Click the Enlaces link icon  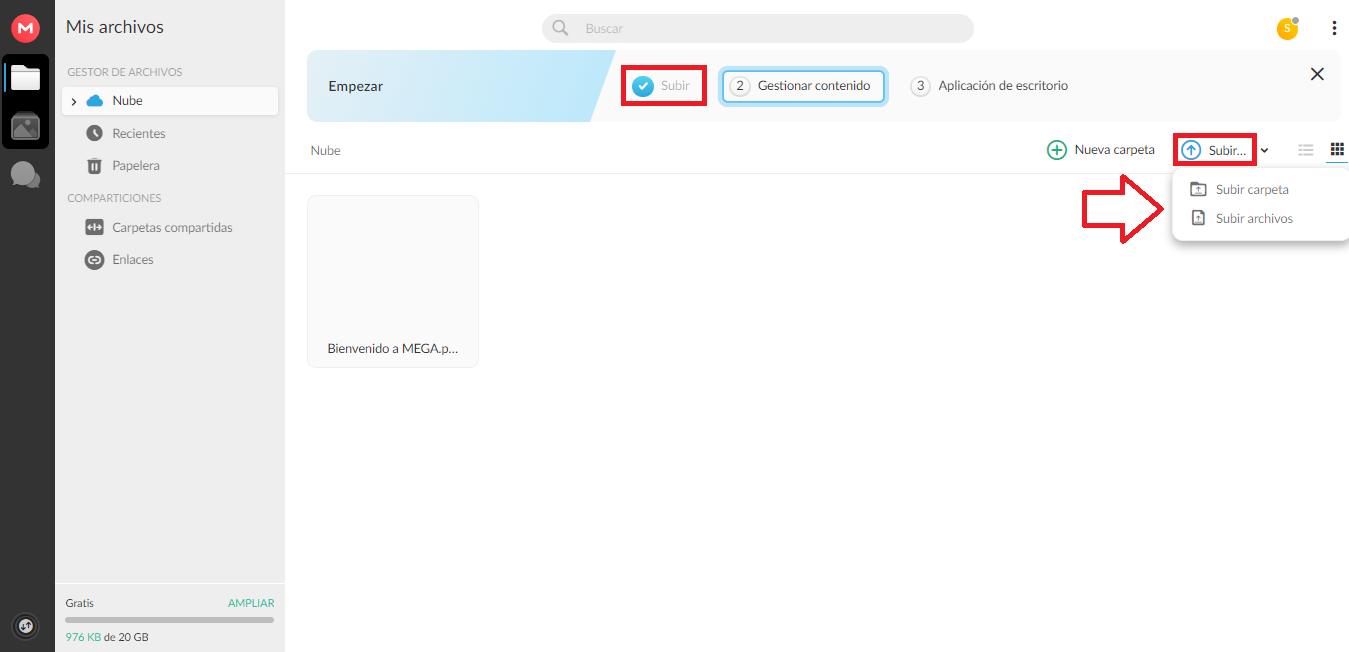click(95, 259)
